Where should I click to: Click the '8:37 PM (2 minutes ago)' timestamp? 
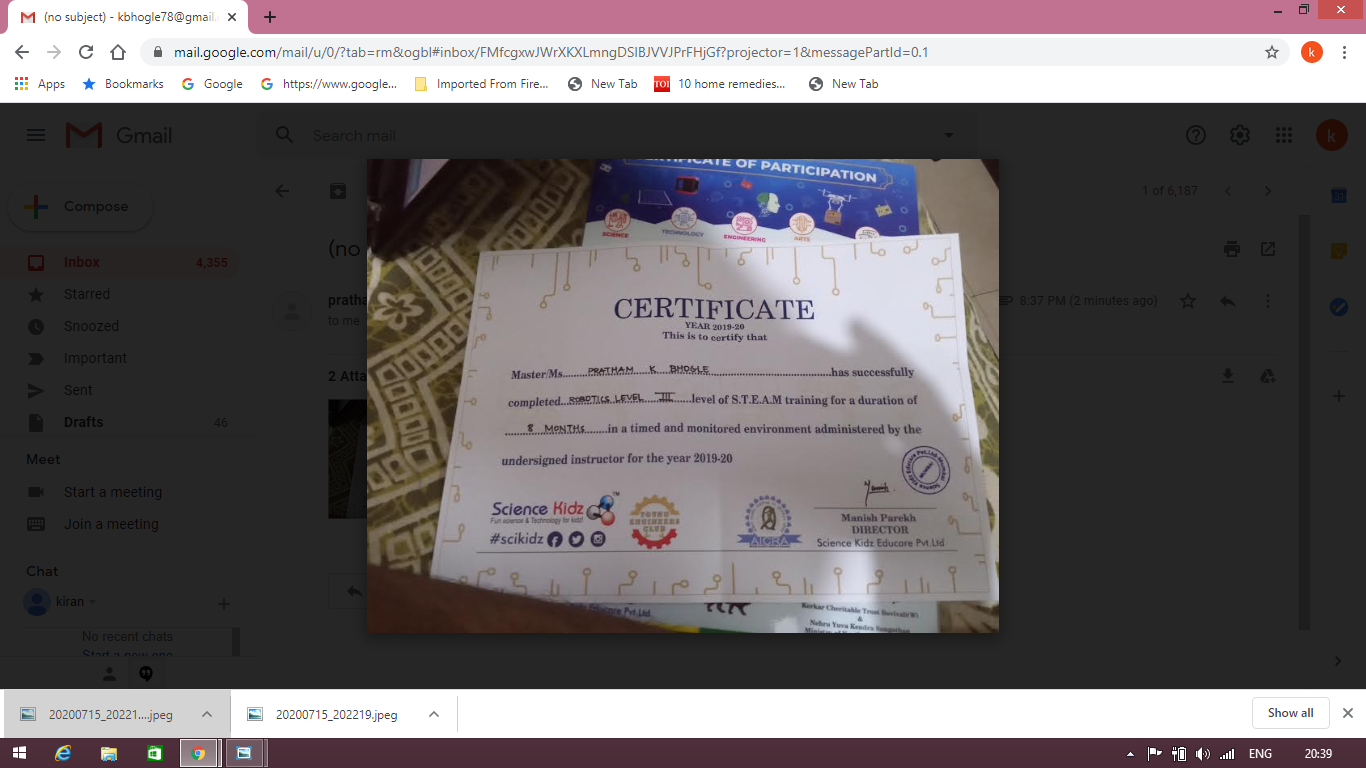(x=1089, y=301)
